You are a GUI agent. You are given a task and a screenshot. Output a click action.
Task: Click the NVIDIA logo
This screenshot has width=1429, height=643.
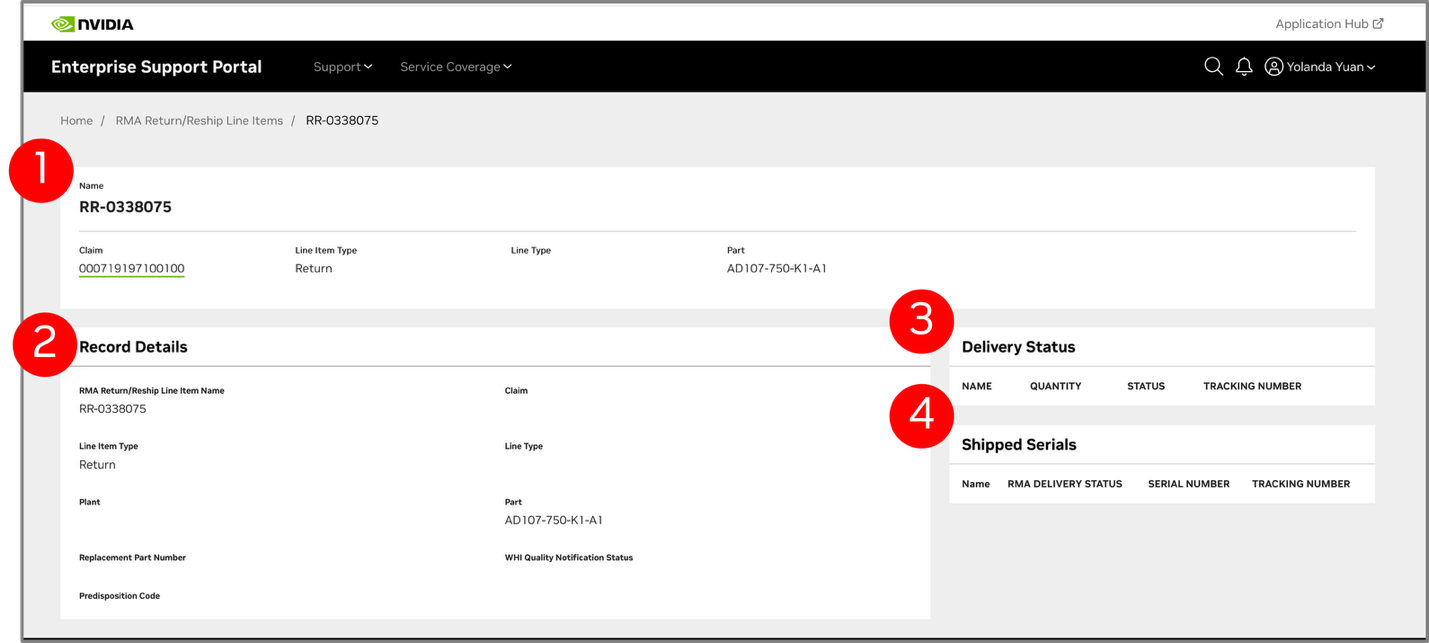(92, 24)
